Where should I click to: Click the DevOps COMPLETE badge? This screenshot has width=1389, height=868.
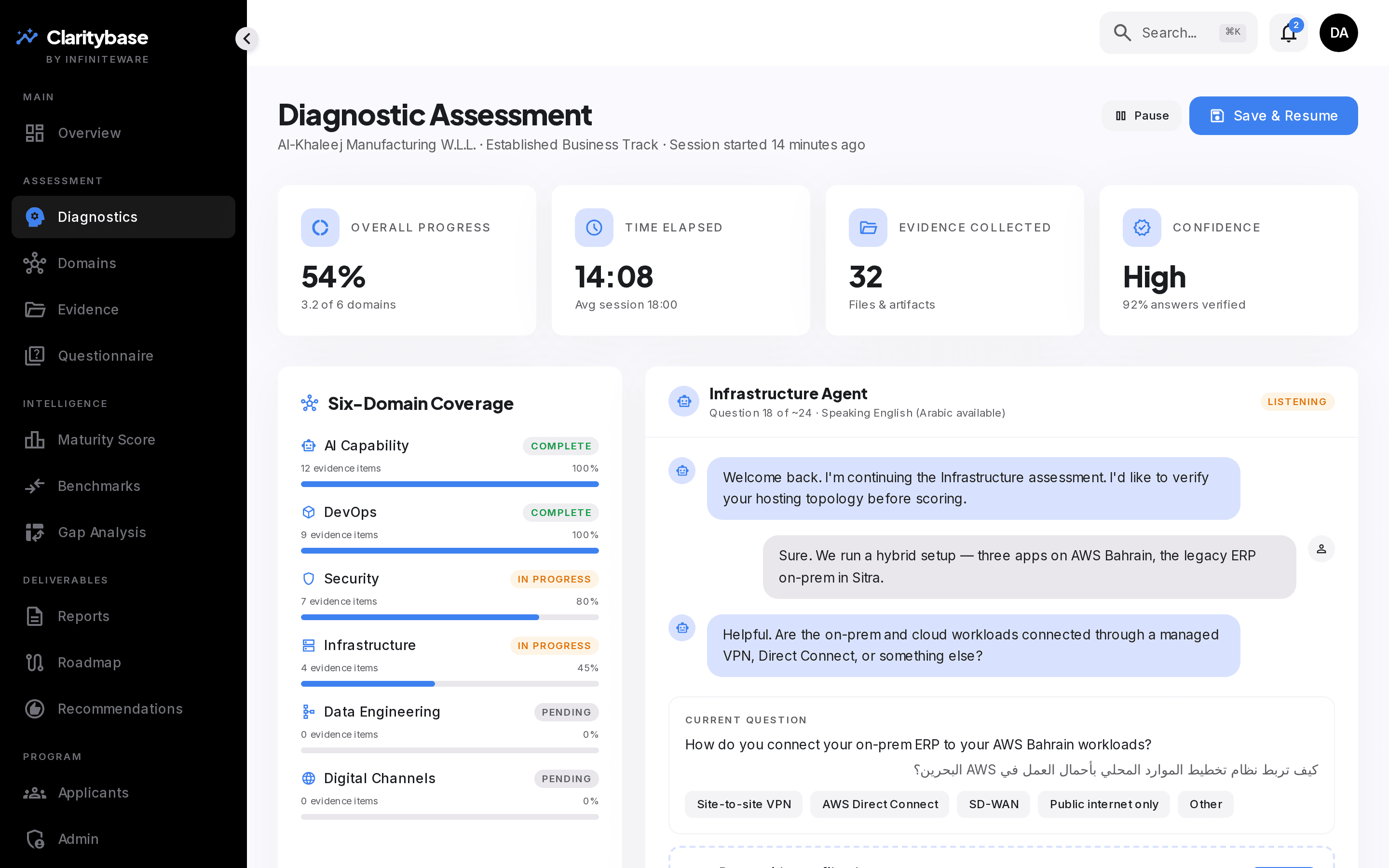(561, 513)
